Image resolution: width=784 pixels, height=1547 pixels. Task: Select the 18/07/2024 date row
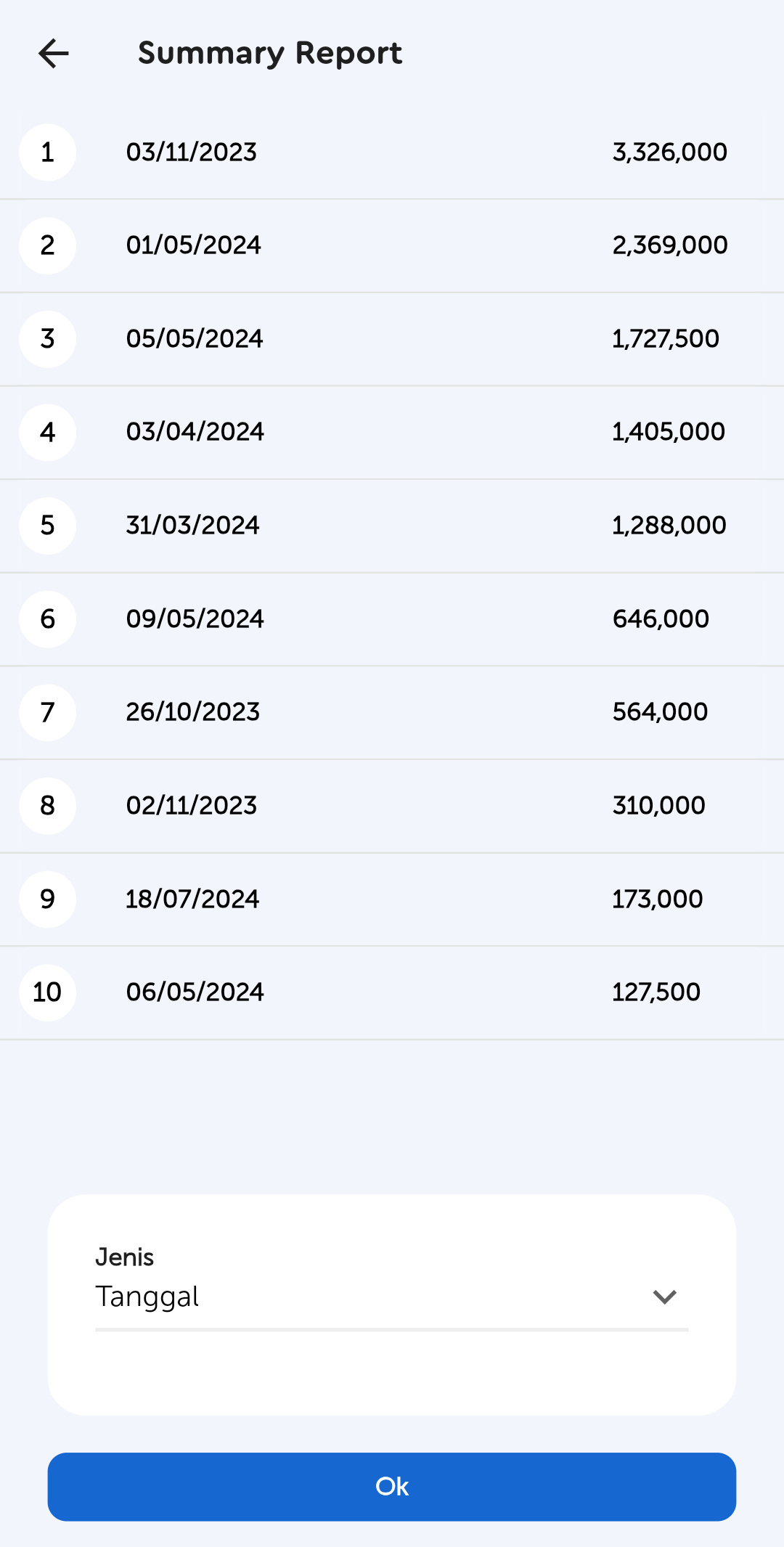coord(192,899)
